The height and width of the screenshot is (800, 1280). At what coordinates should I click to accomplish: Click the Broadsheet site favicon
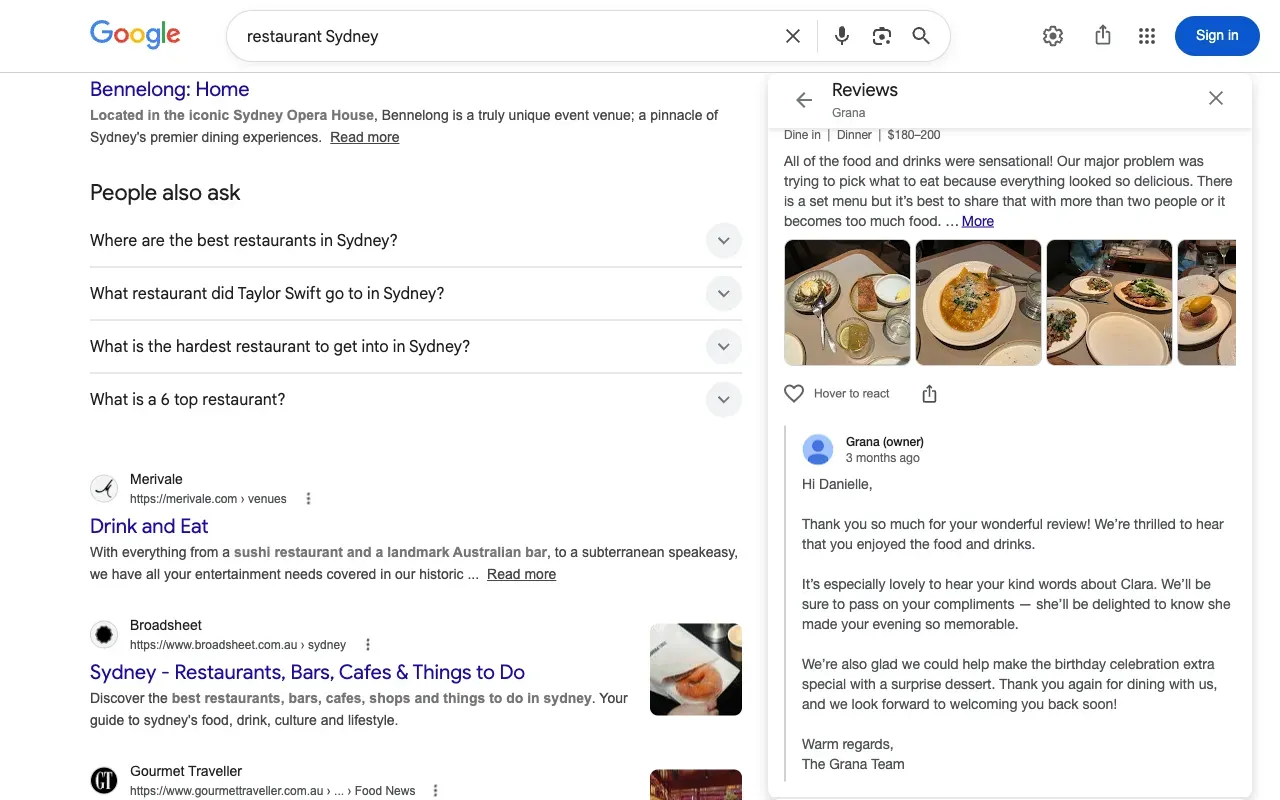[104, 635]
